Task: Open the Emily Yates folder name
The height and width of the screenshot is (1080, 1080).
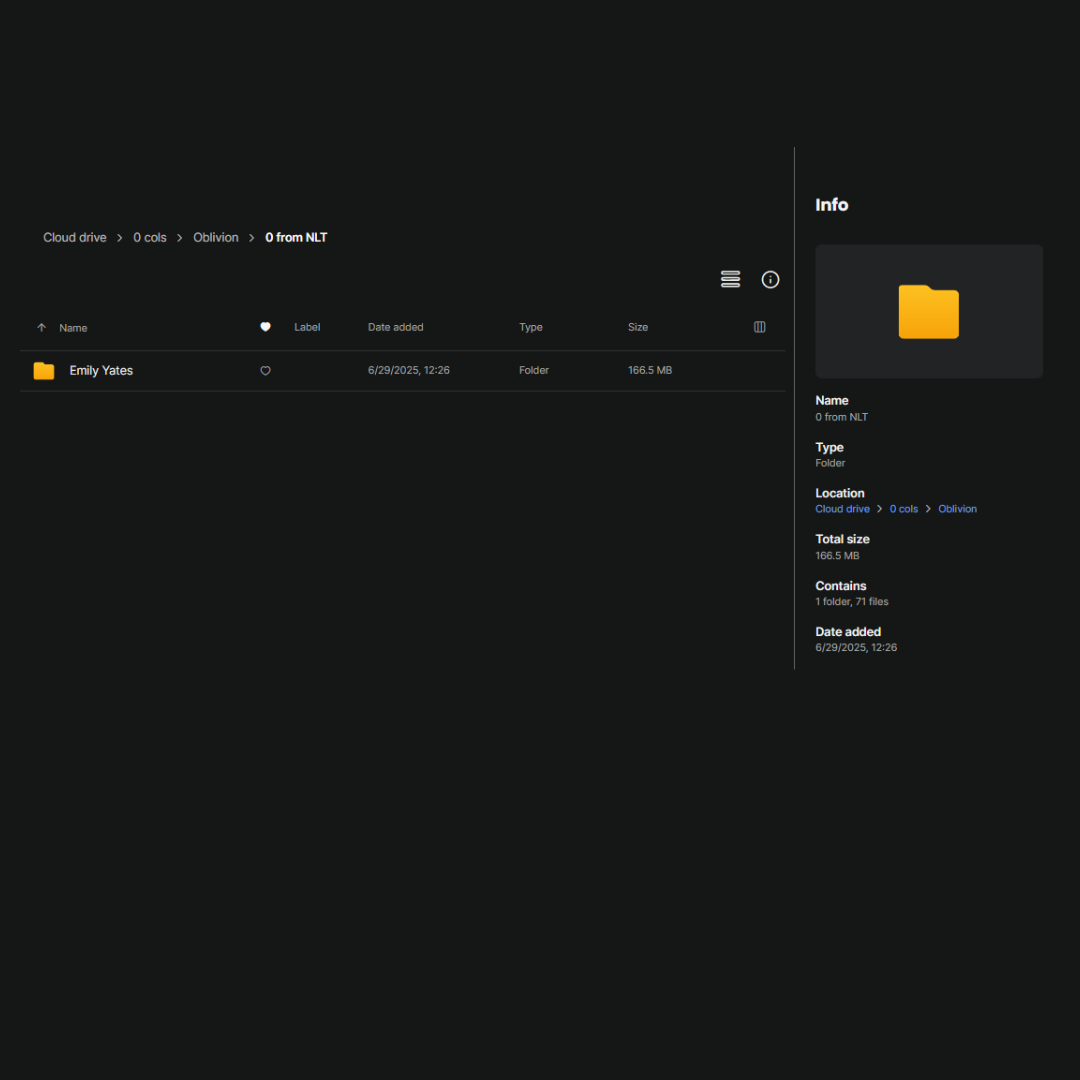Action: [x=101, y=371]
